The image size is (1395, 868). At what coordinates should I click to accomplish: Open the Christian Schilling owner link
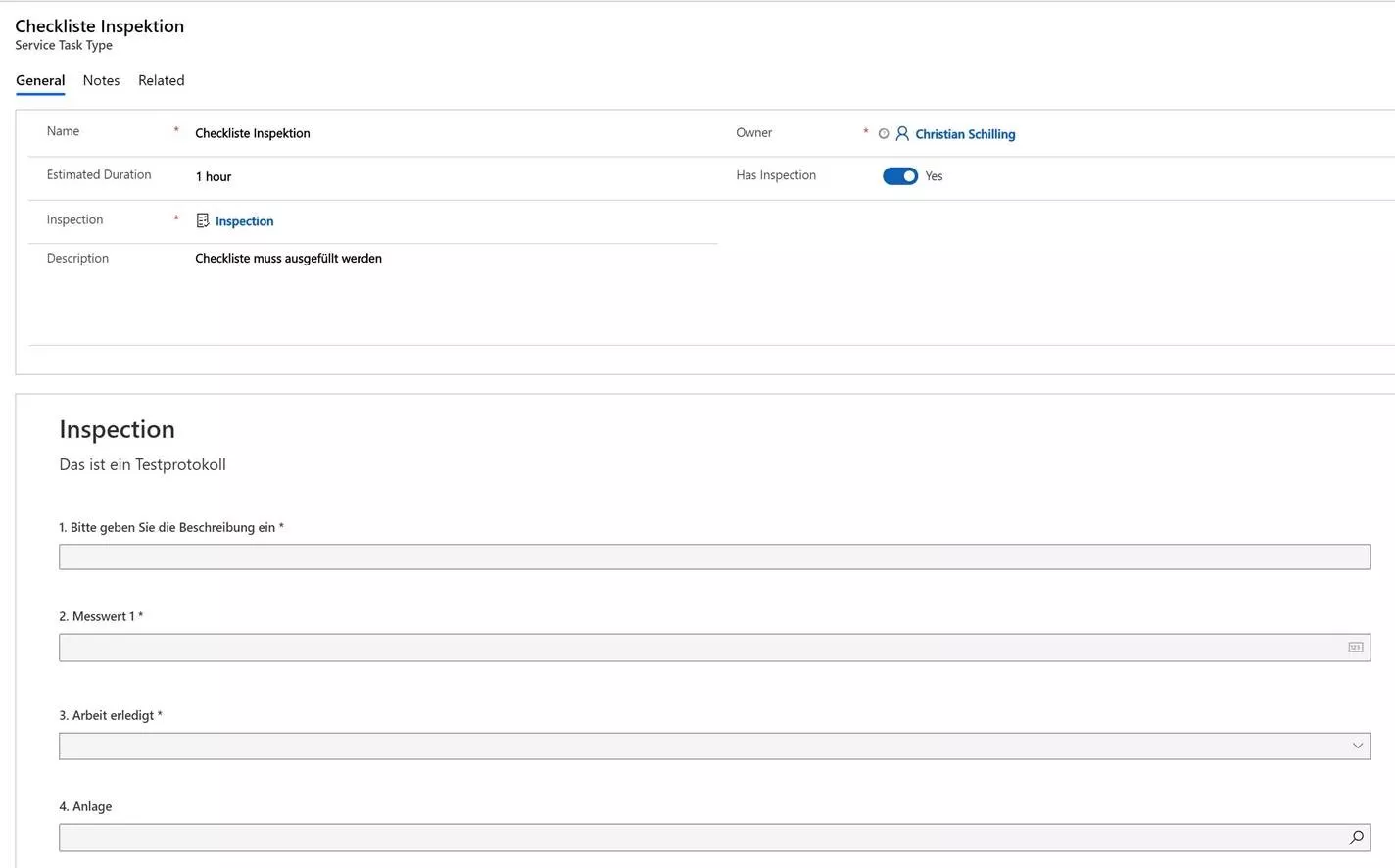[x=964, y=134]
